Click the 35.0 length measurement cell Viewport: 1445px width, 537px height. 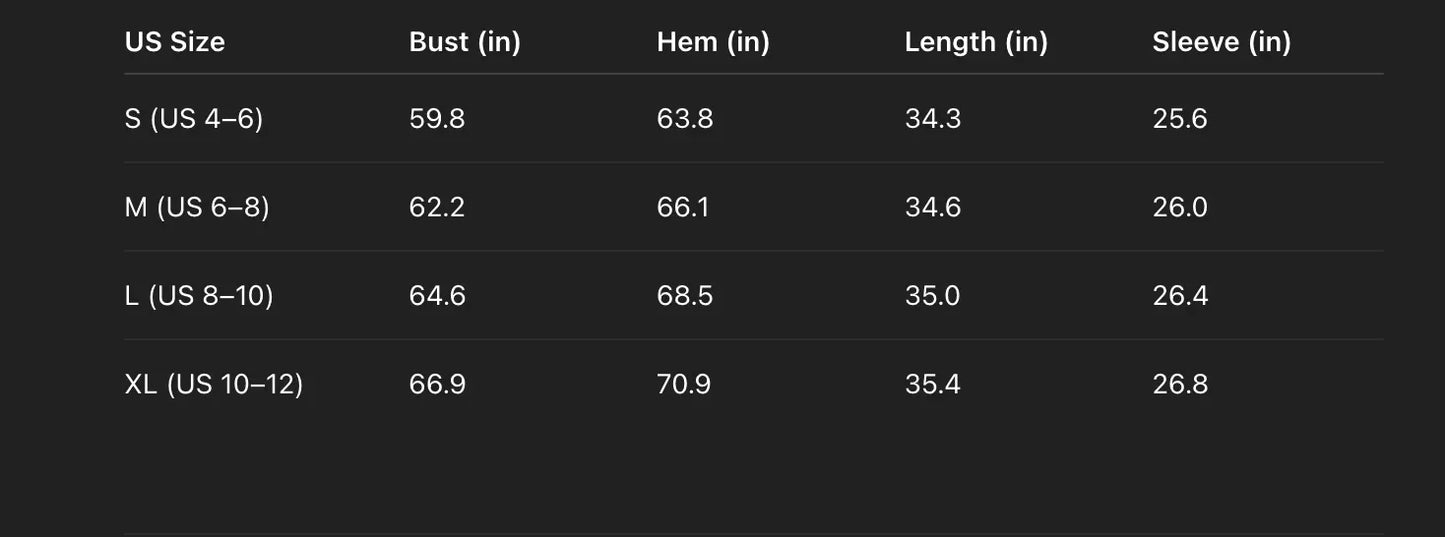tap(932, 296)
